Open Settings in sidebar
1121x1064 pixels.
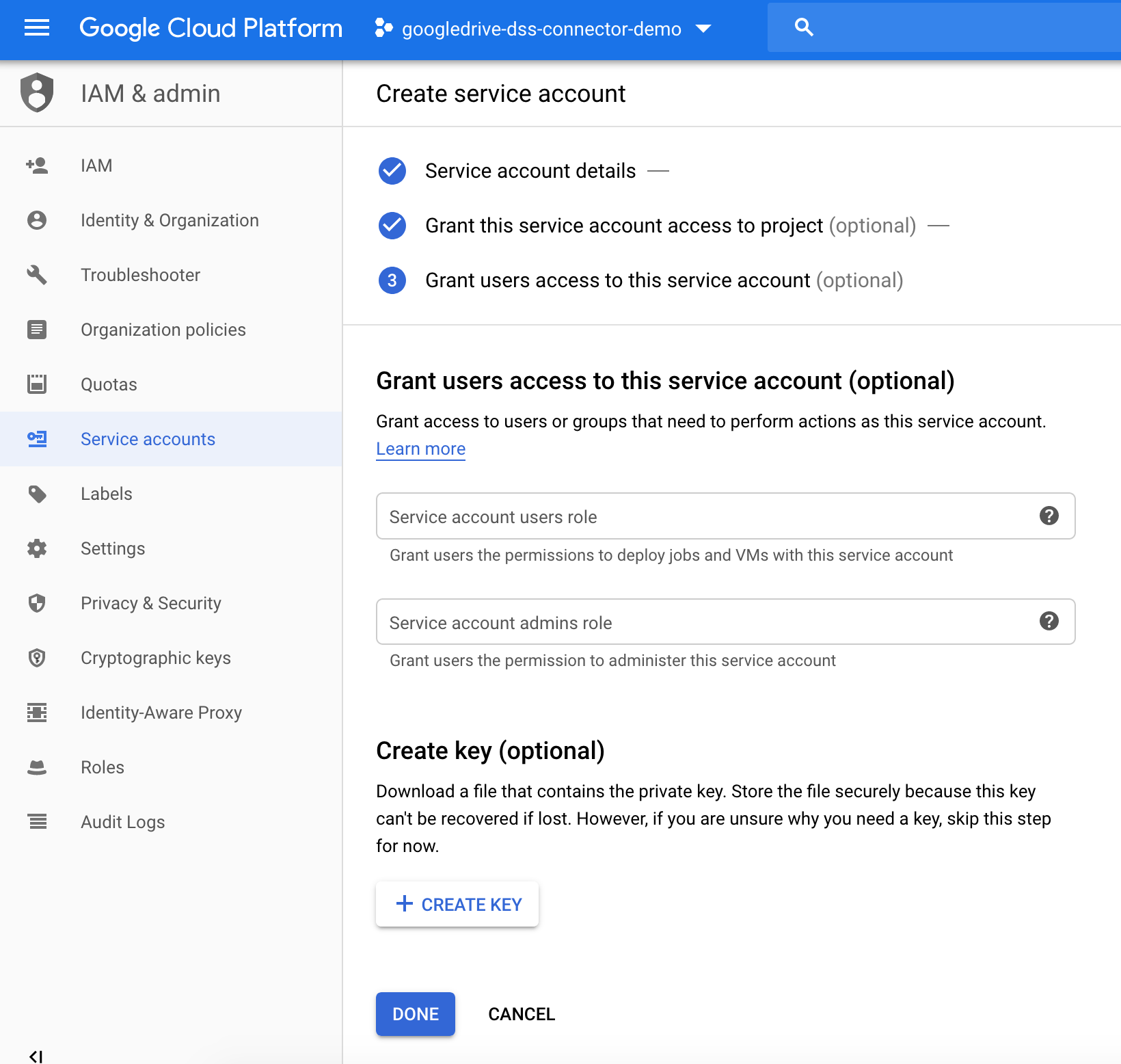point(171,548)
